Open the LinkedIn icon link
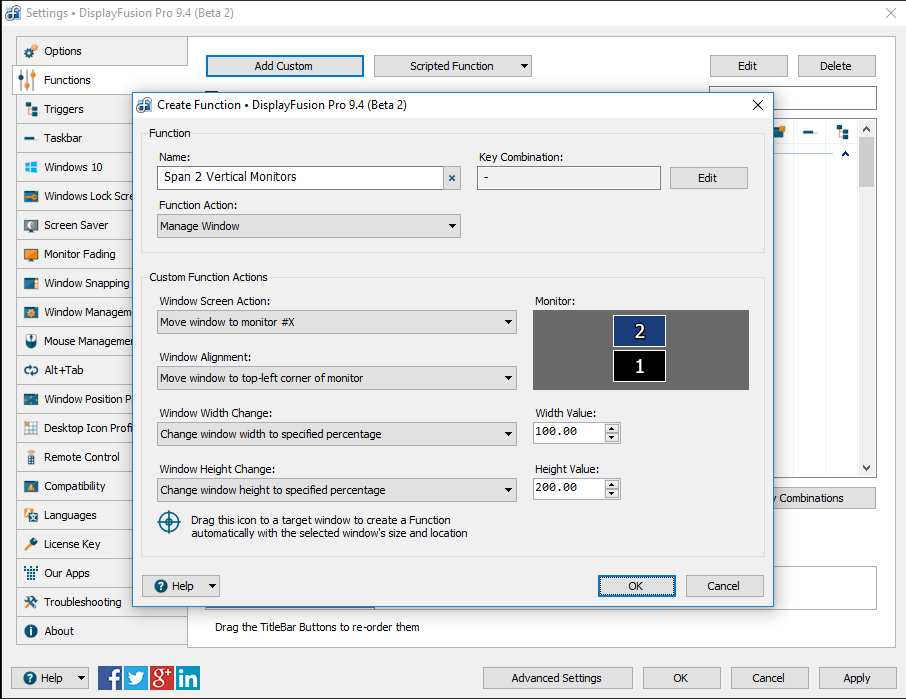906x699 pixels. click(188, 678)
